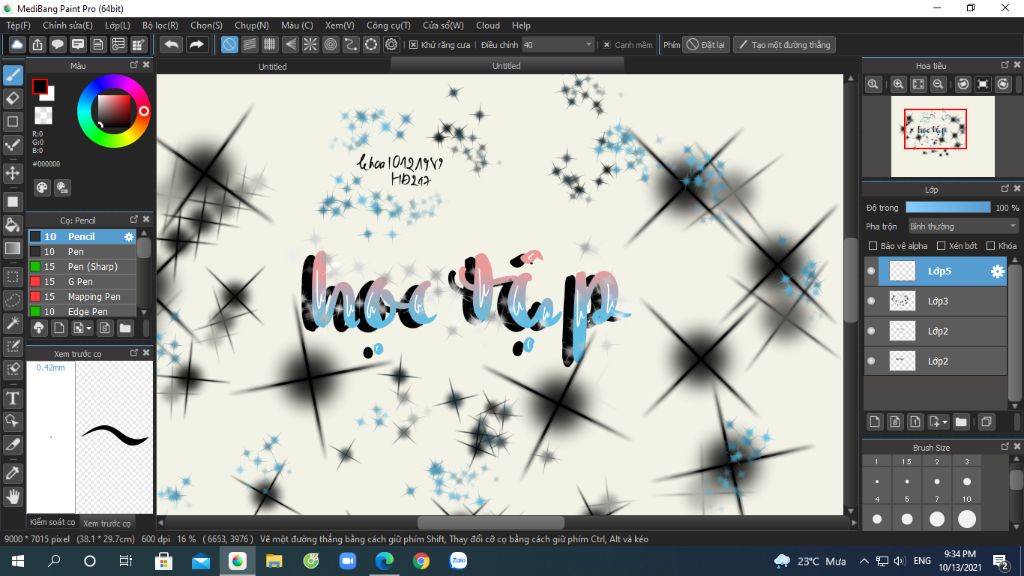Screen dimensions: 1024x576
Task: Open Google Chrome from the taskbar
Action: coord(421,561)
